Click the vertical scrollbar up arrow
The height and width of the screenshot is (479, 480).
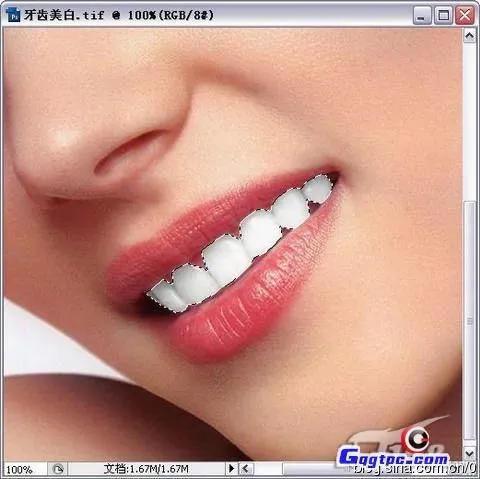pos(469,35)
